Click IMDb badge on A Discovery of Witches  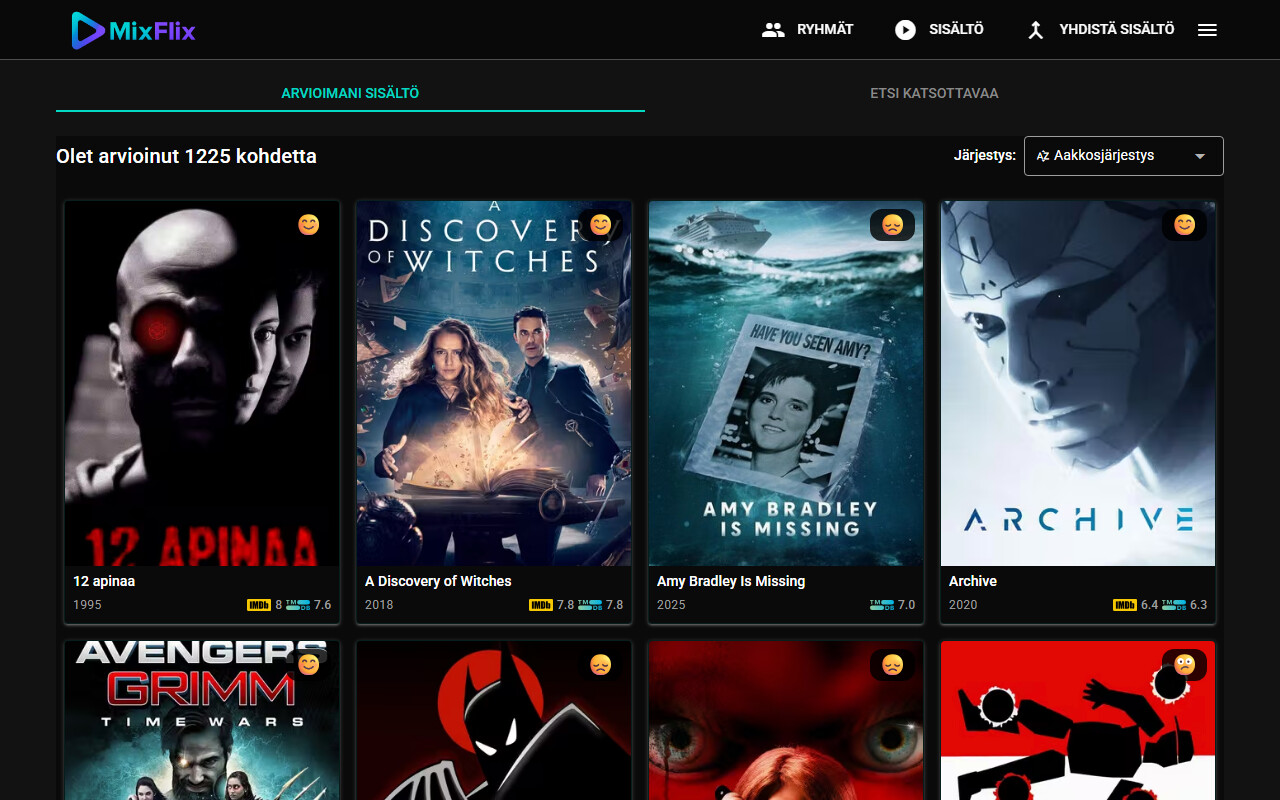click(541, 605)
